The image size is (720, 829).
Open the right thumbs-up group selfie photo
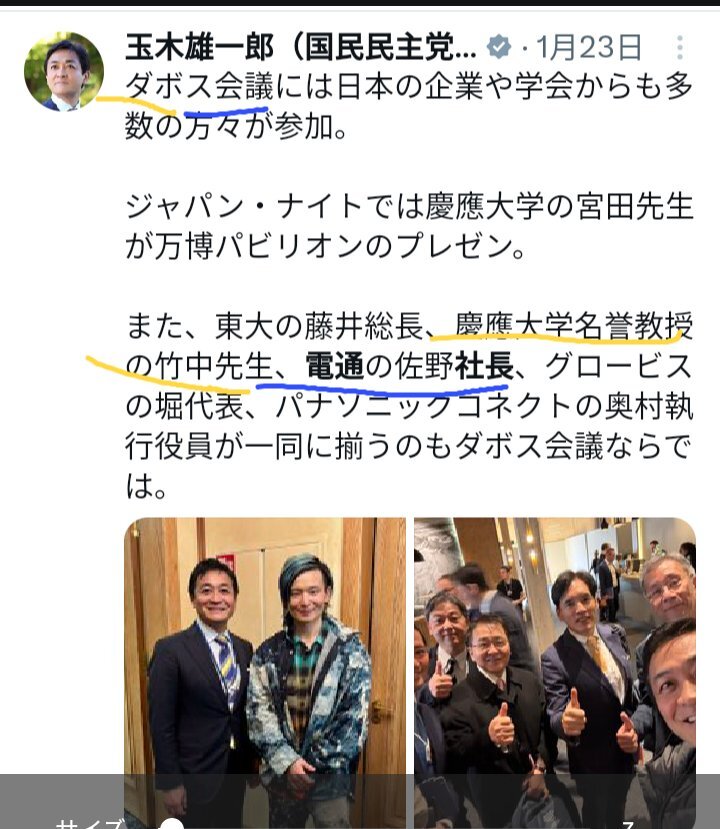coord(555,673)
